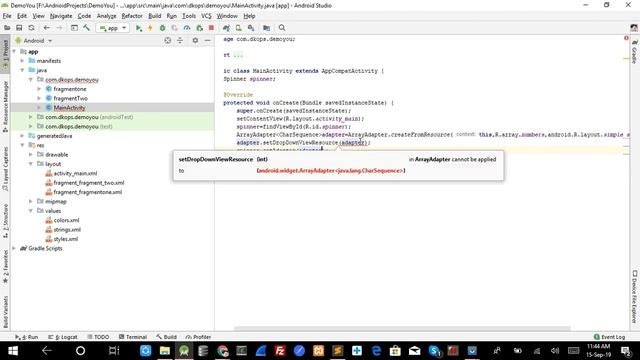640x360 pixels.
Task: Collapse the app module node
Action: pos(15,52)
